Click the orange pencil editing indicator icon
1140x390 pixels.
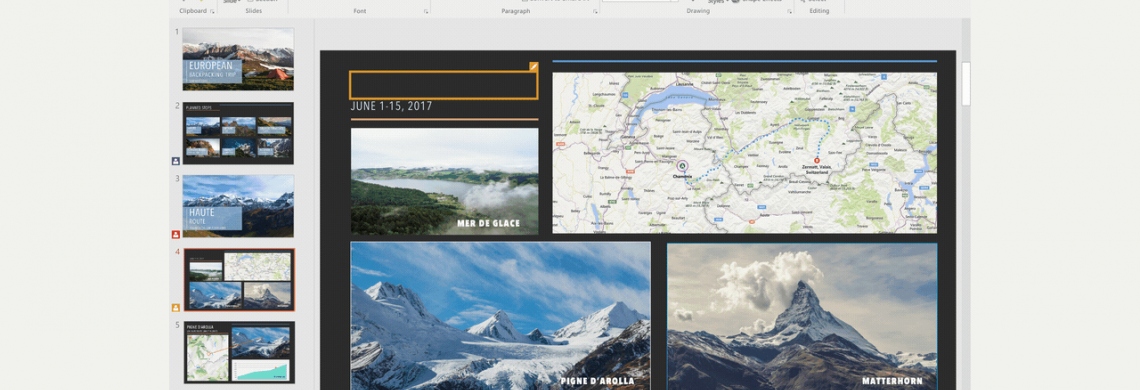(534, 66)
